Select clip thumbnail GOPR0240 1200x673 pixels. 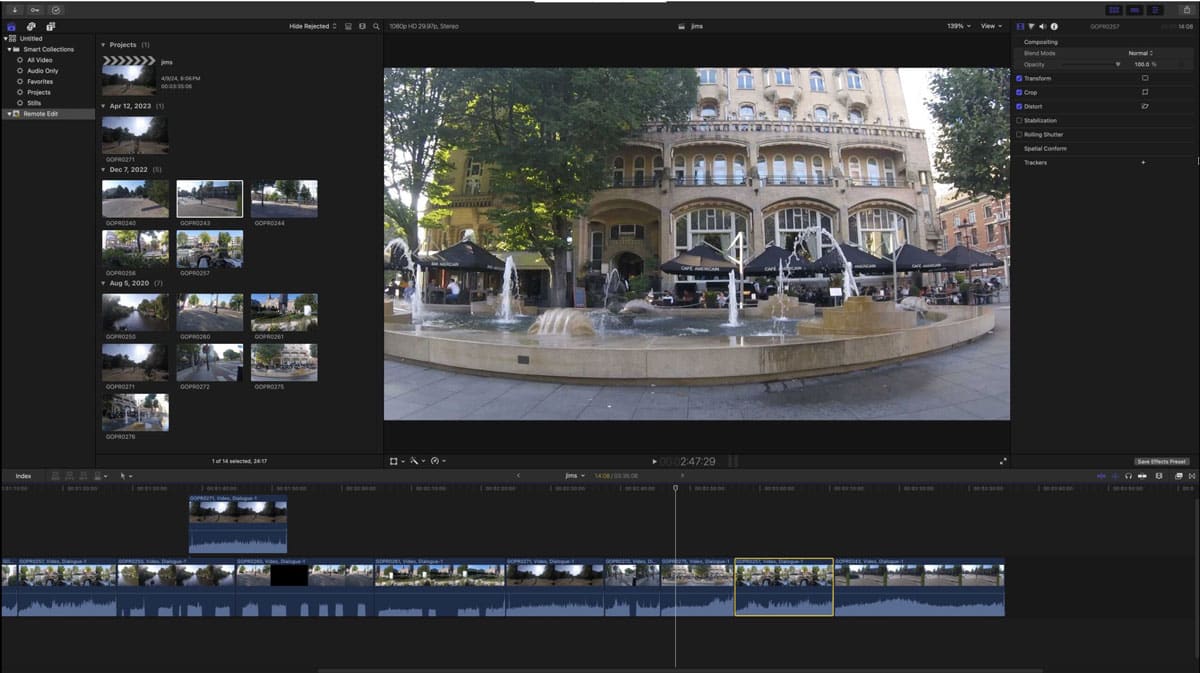(x=135, y=199)
